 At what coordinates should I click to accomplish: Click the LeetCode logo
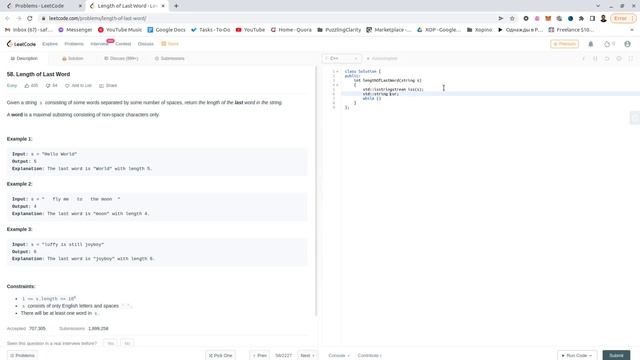[21, 44]
